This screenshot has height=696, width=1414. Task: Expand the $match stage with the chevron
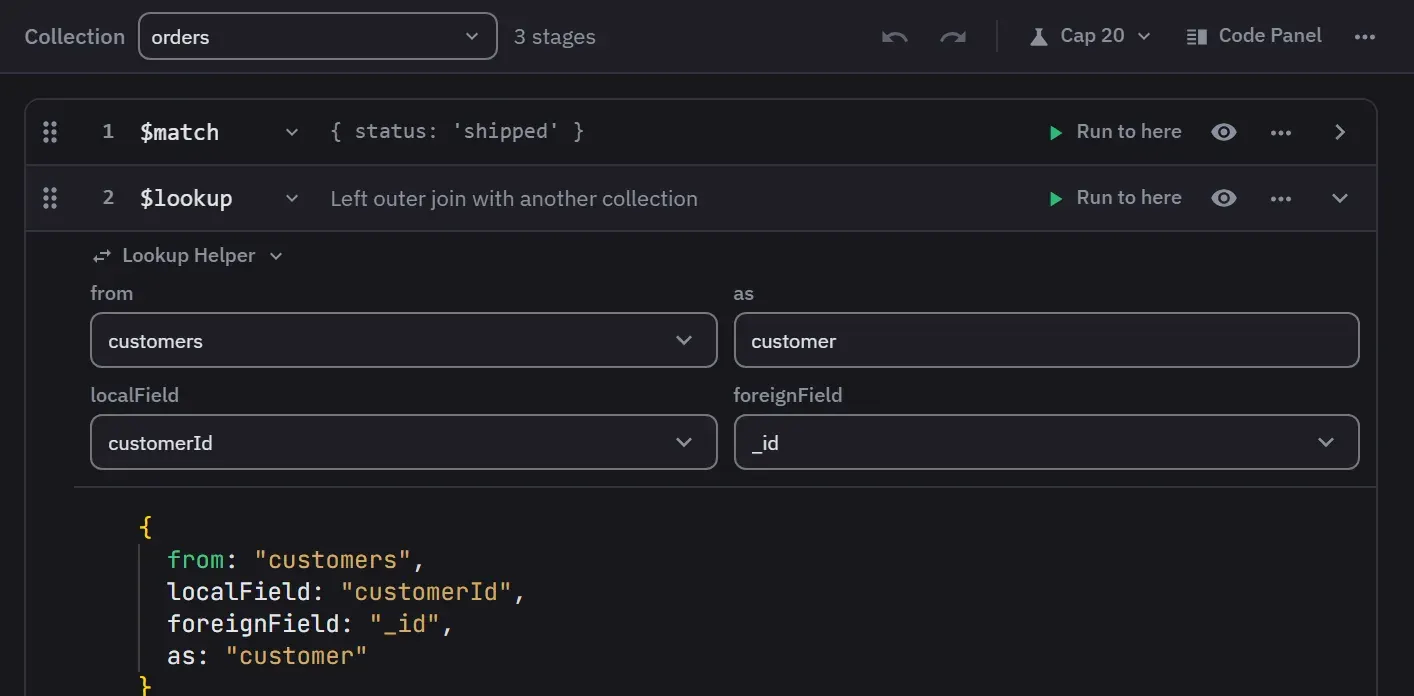click(1341, 132)
